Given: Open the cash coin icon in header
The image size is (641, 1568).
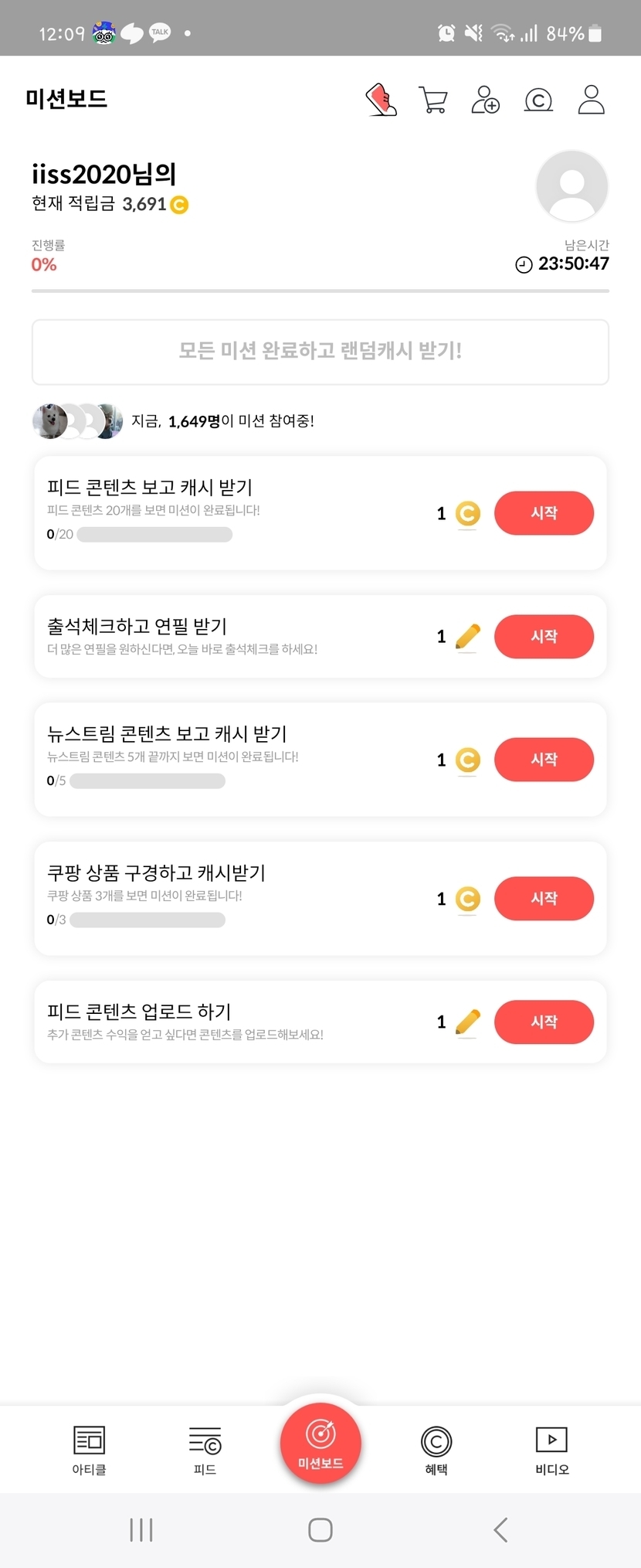Looking at the screenshot, I should pos(538,100).
